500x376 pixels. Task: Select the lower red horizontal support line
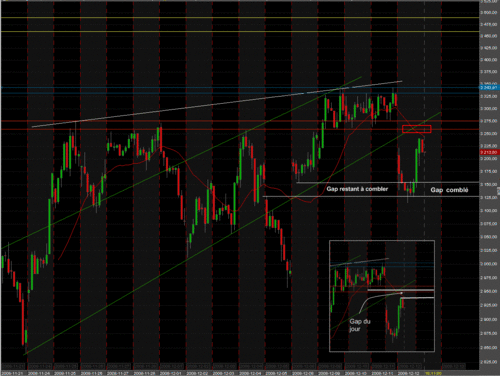coord(240,129)
